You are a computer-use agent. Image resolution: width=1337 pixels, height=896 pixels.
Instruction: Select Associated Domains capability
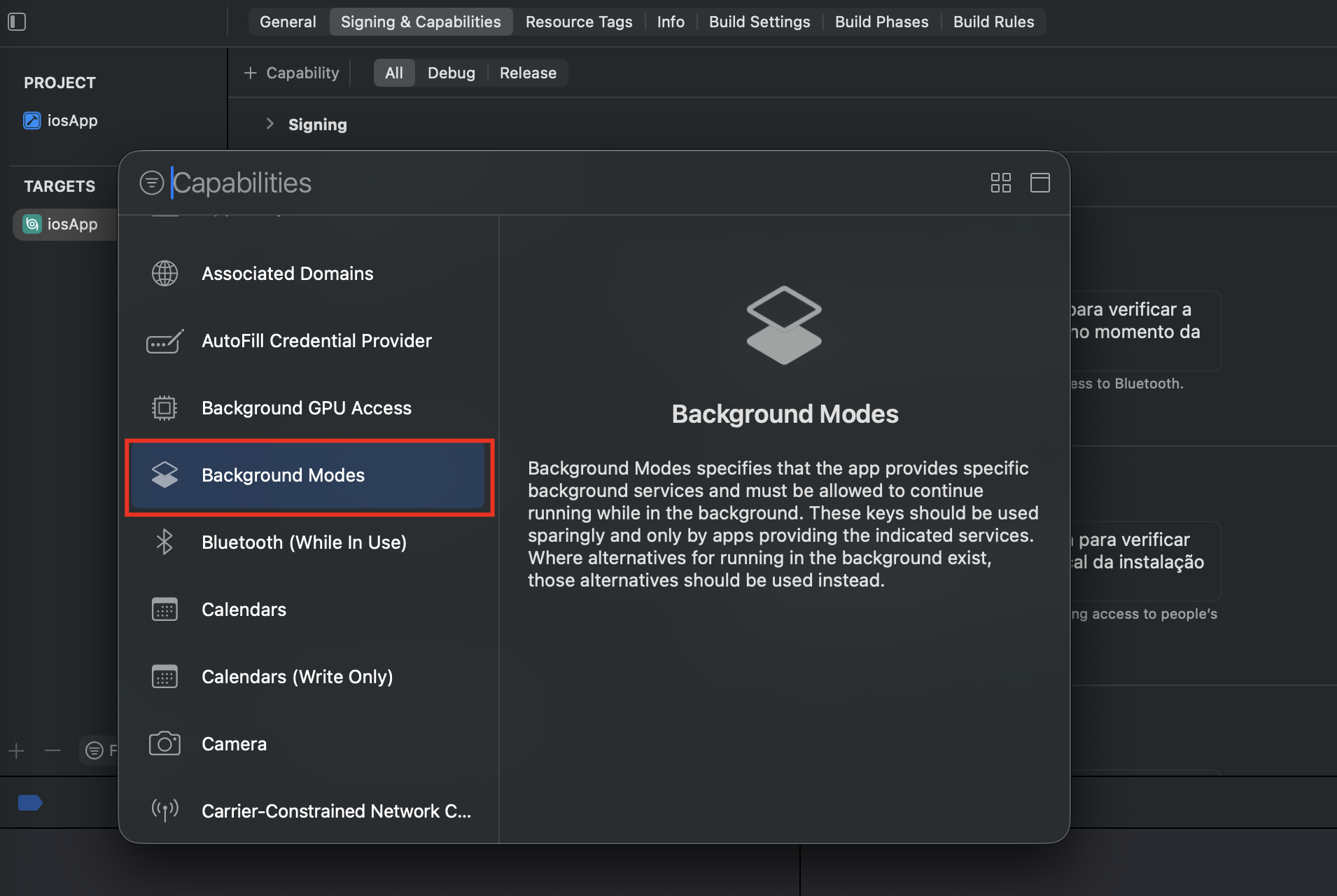coord(308,273)
